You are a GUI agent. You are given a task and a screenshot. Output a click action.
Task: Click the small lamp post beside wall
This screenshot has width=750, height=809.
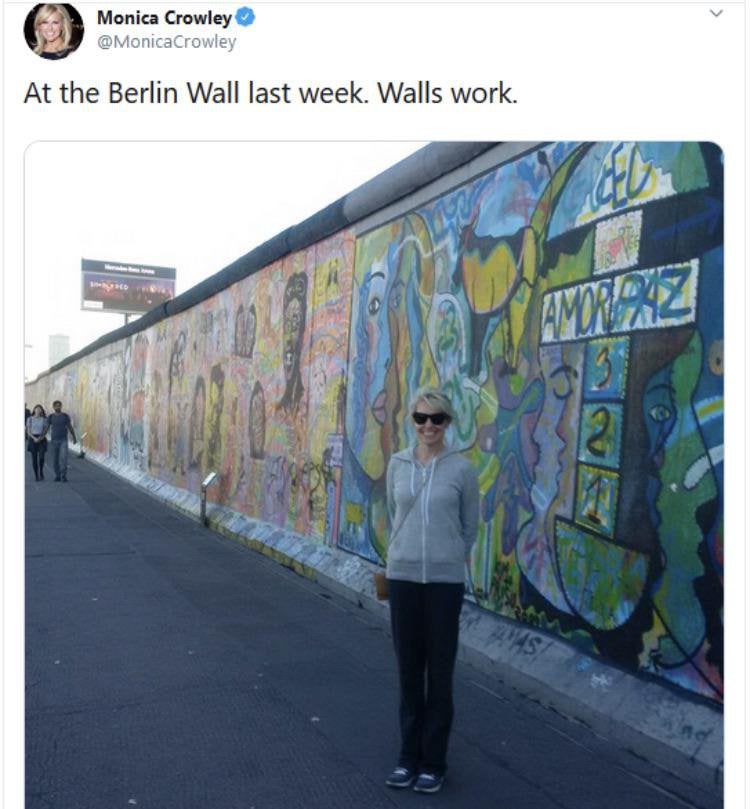[206, 498]
